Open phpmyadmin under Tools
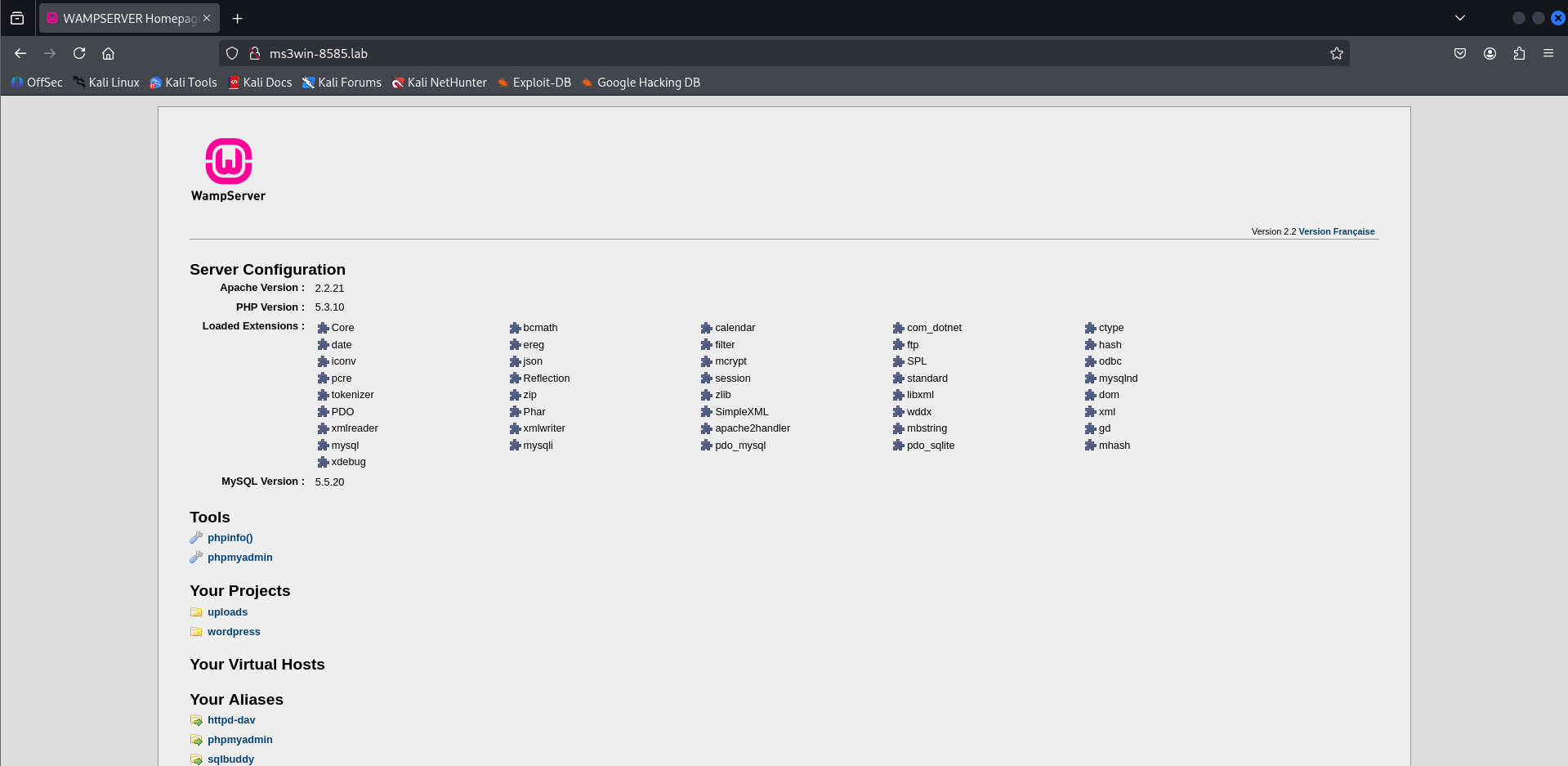This screenshot has width=1568, height=766. (240, 558)
